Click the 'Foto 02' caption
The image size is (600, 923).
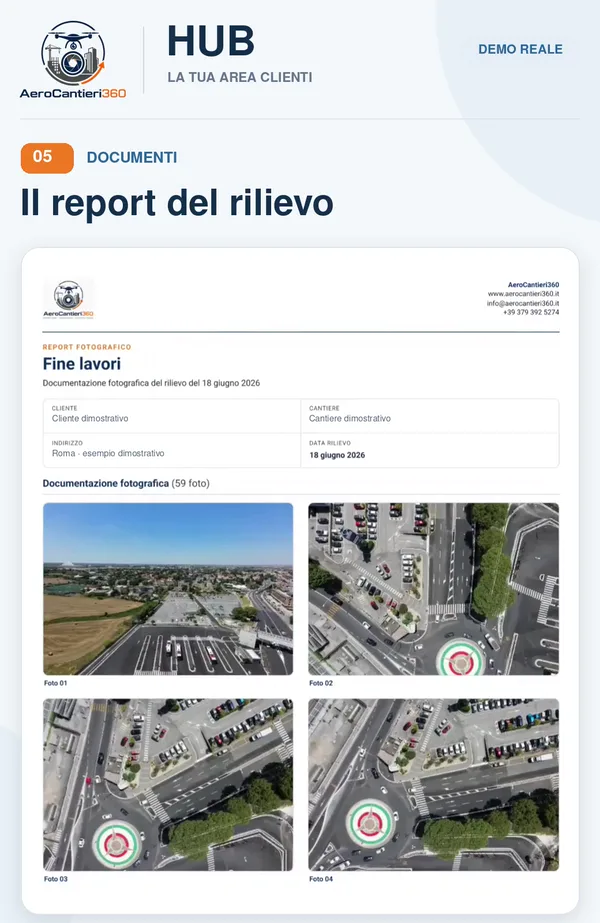click(321, 683)
